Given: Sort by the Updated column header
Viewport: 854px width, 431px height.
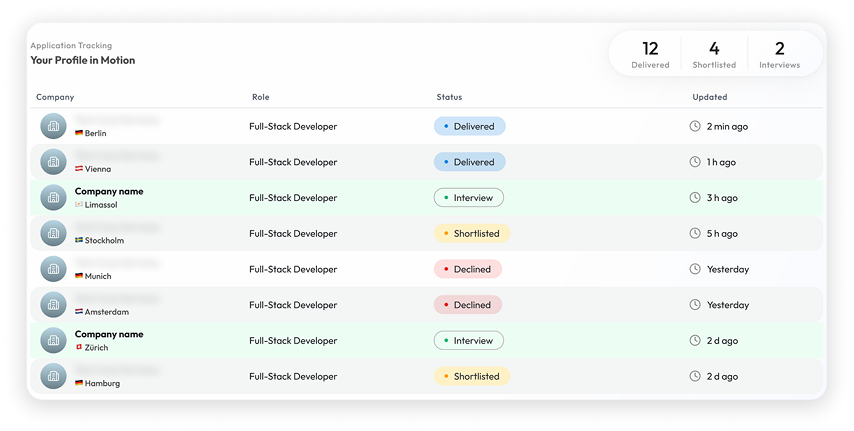Looking at the screenshot, I should click(710, 97).
